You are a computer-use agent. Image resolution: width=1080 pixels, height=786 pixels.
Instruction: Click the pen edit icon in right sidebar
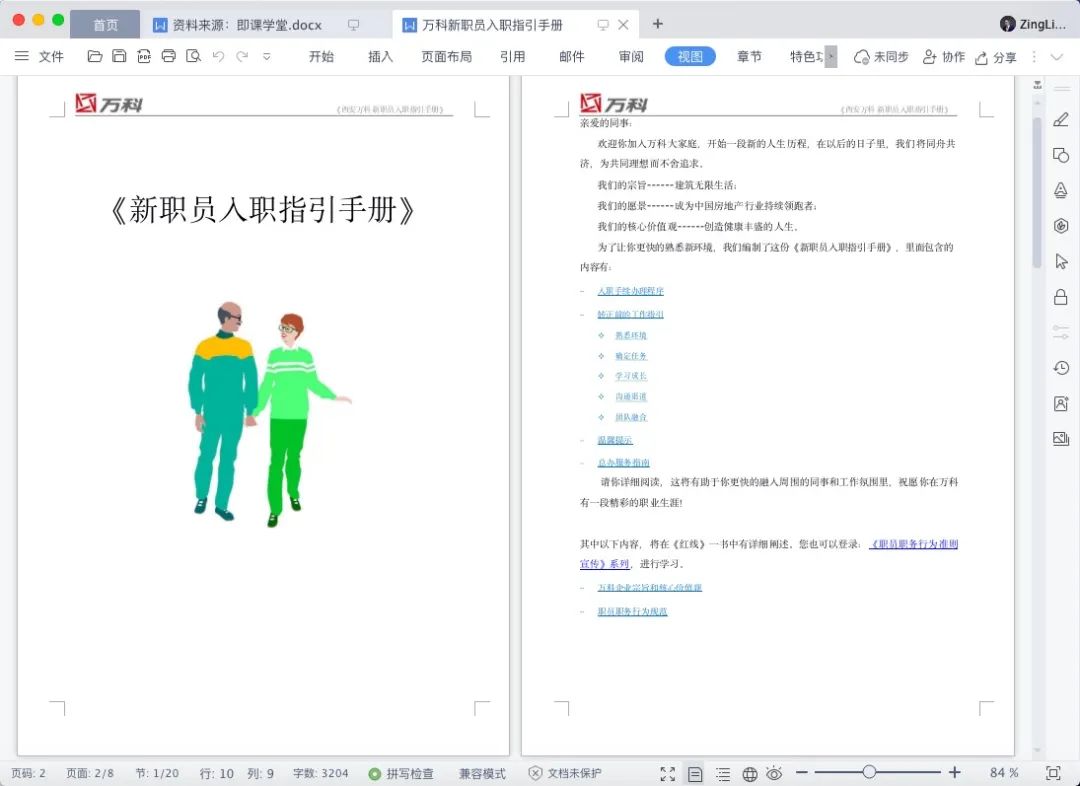click(x=1061, y=119)
